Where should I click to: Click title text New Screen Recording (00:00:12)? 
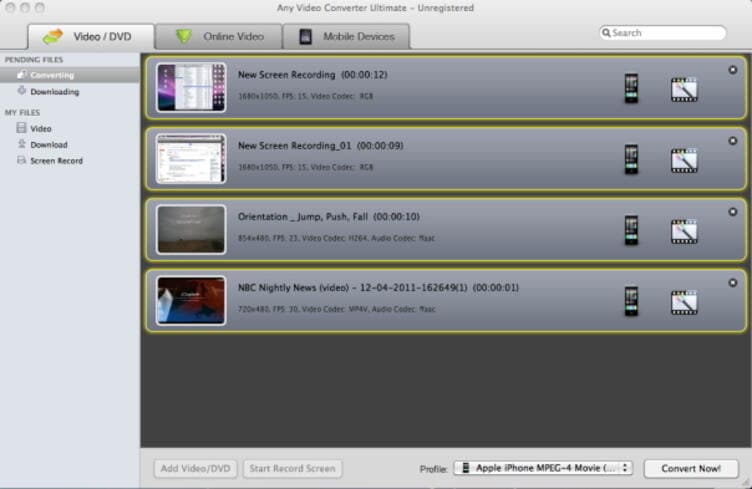pyautogui.click(x=313, y=75)
